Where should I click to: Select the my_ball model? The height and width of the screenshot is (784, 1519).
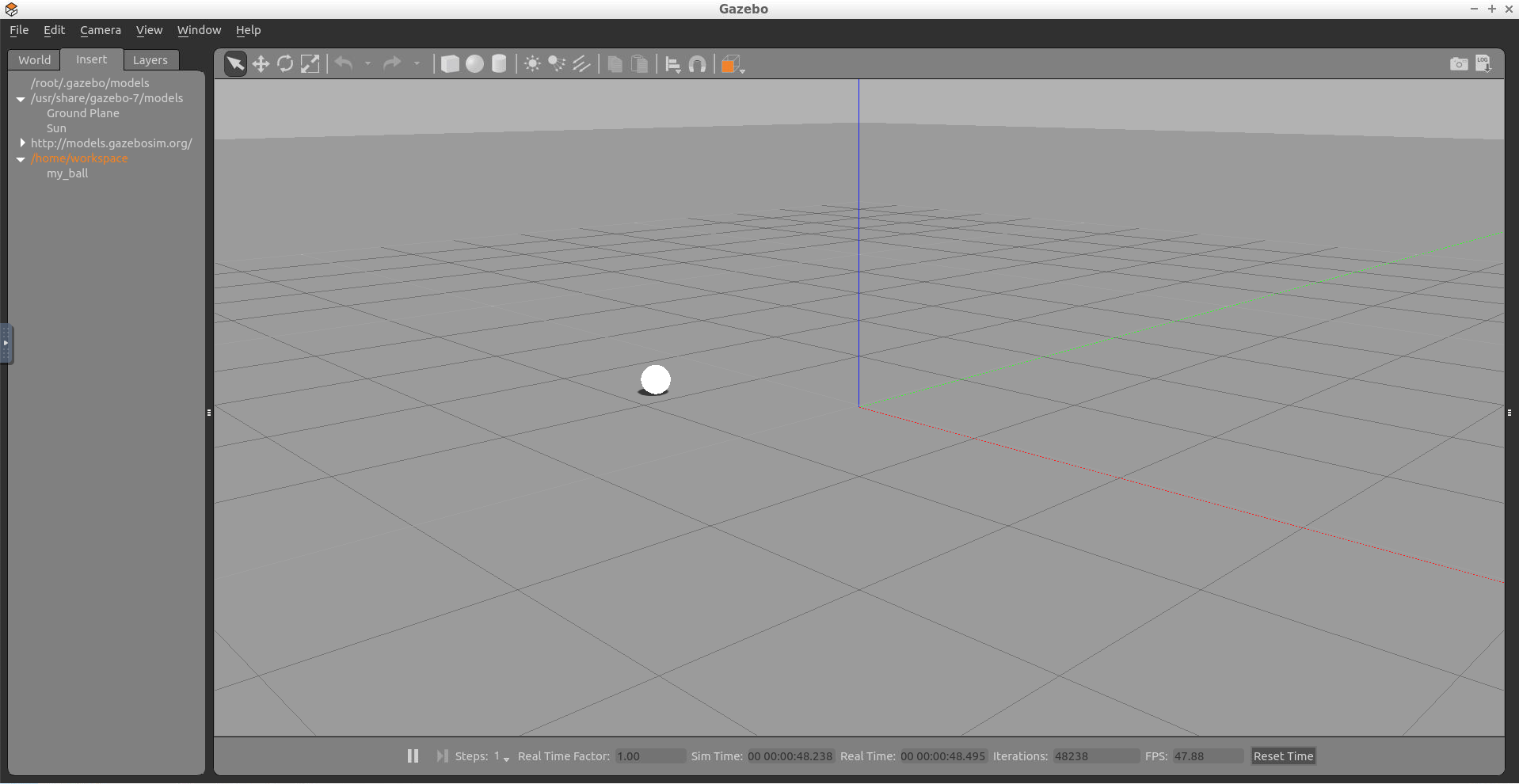click(x=67, y=173)
